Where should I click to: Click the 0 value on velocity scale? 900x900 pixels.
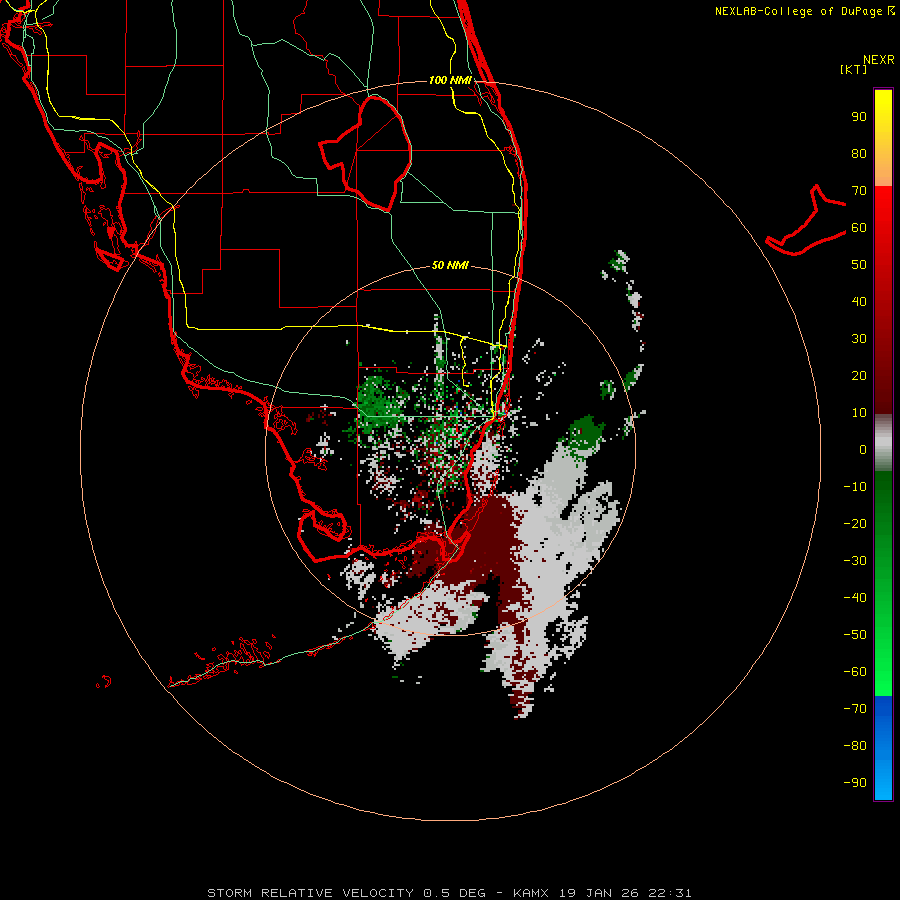[x=863, y=449]
